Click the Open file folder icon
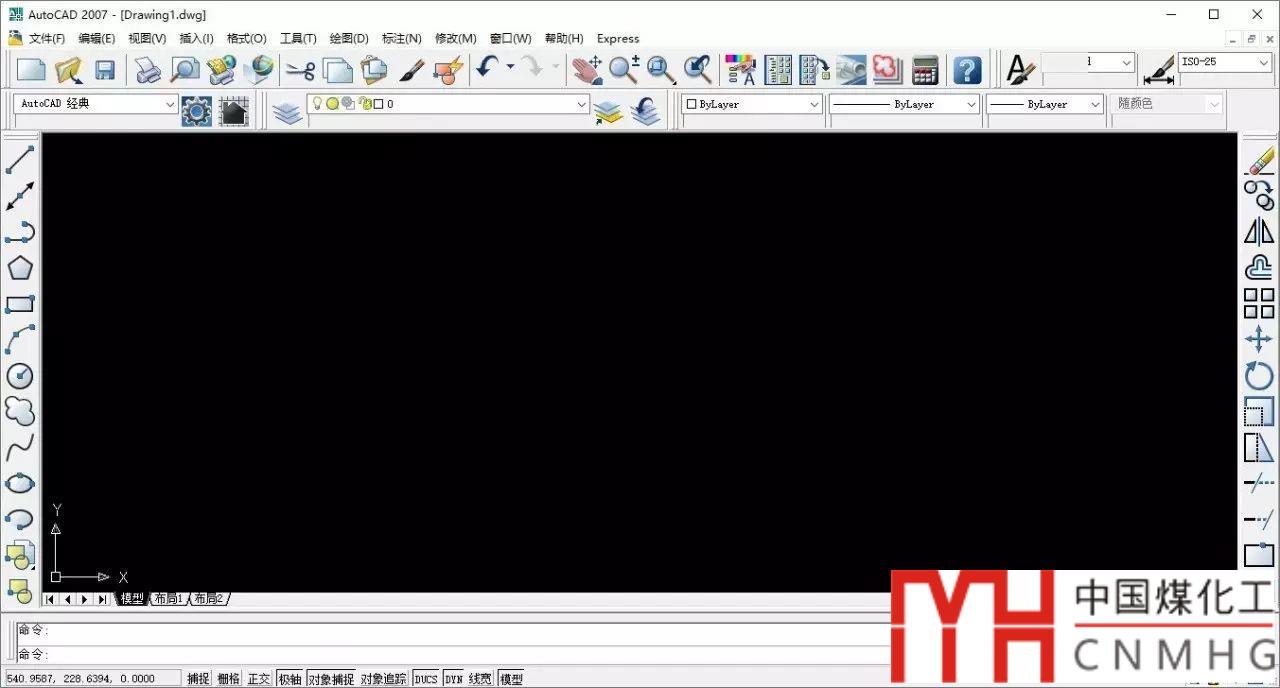The image size is (1280, 688). (69, 69)
